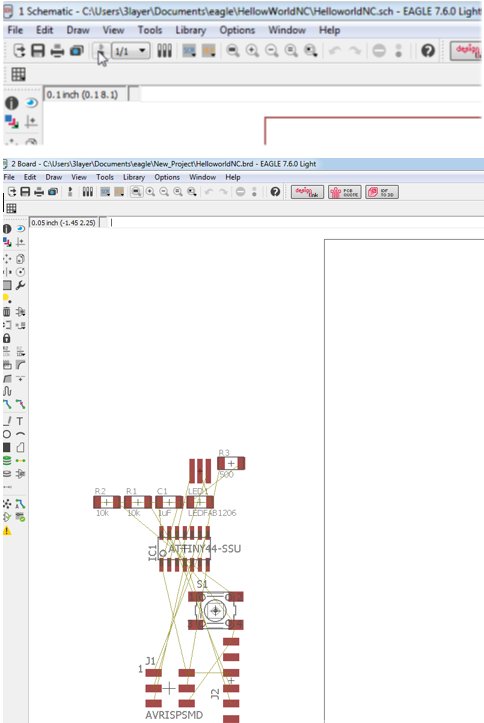Viewport: 484px width, 723px height.
Task: Click Print icon in Schematic toolbar
Action: coord(57,51)
